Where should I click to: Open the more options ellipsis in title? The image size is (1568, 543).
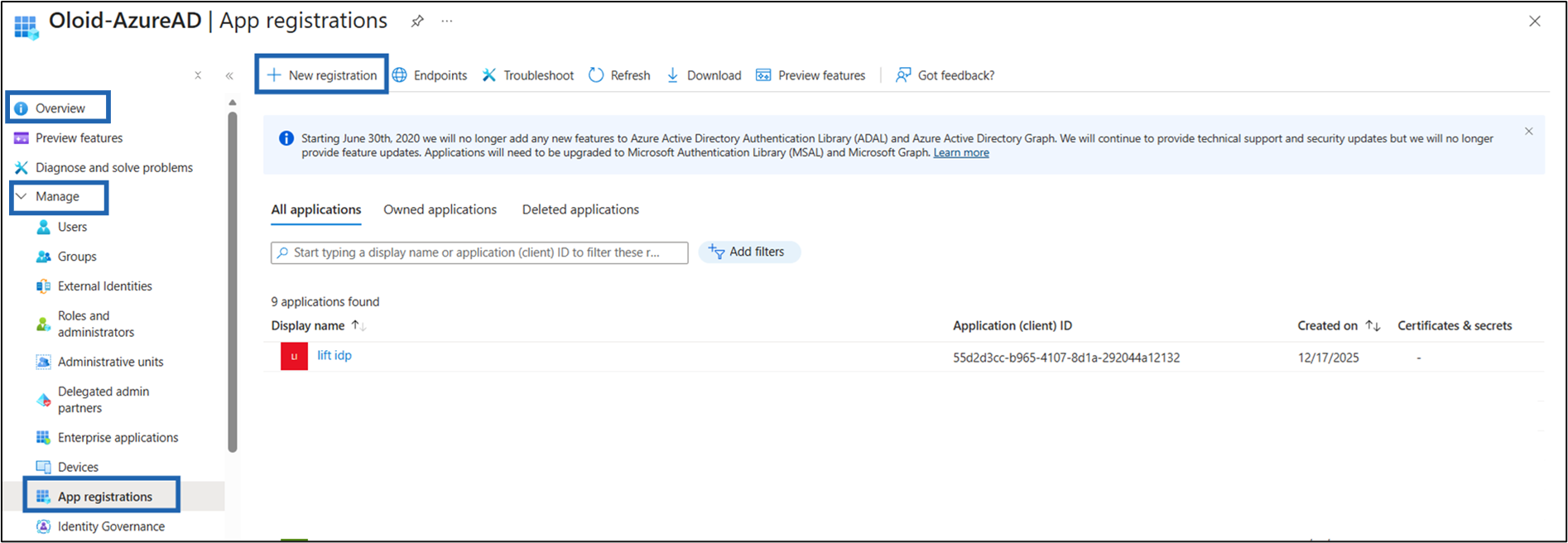point(447,22)
